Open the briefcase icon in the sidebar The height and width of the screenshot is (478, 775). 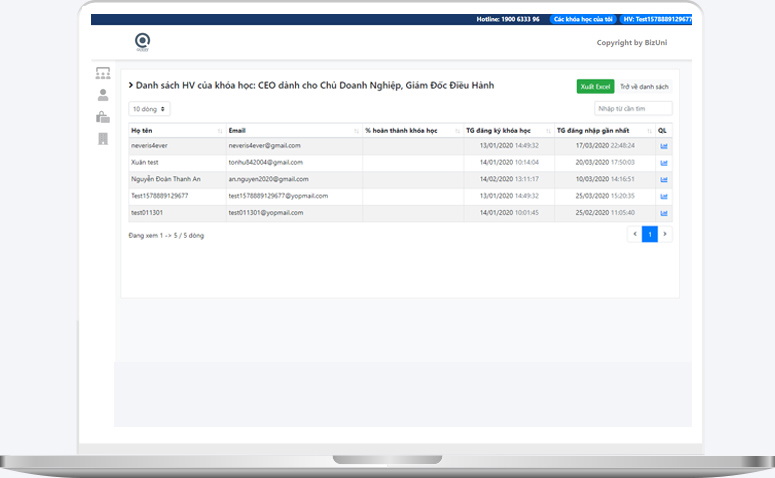pos(103,117)
